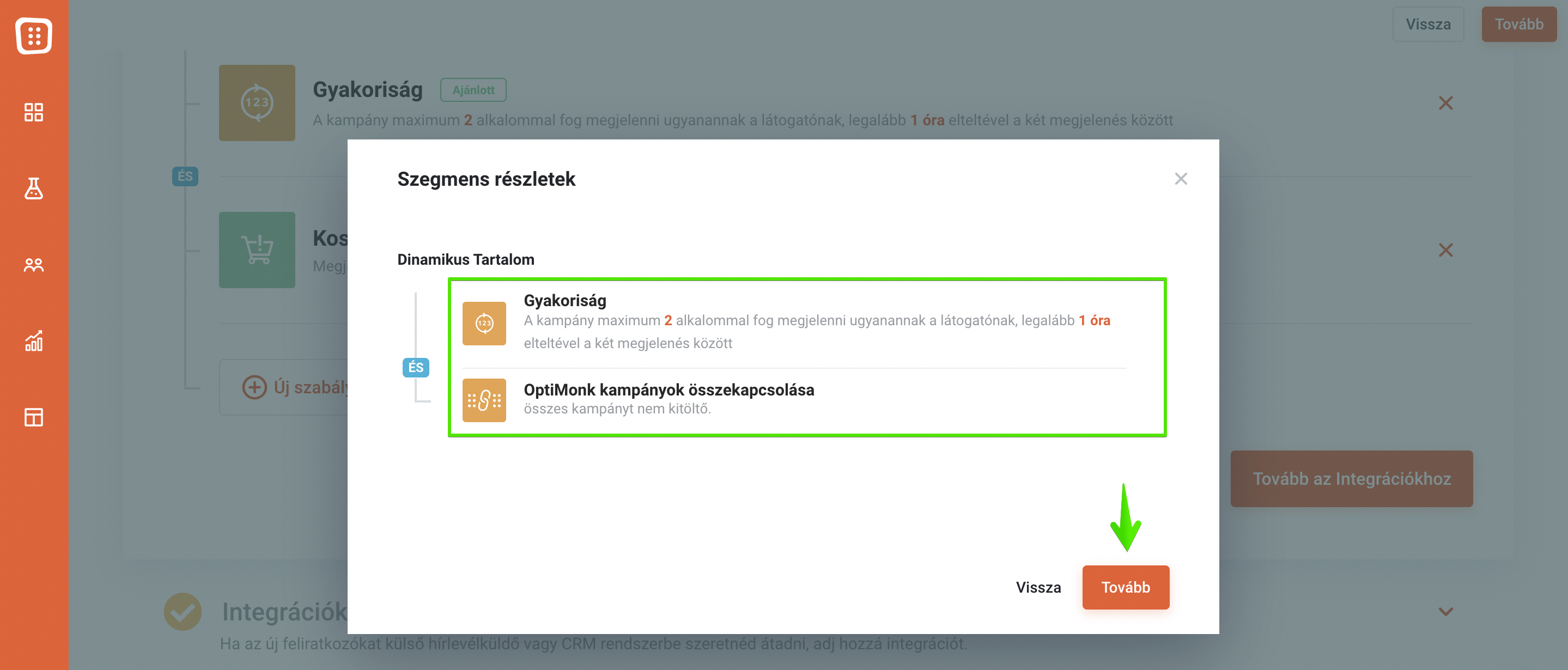Click the Tovább button in the top bar
Image resolution: width=1568 pixels, height=670 pixels.
tap(1519, 25)
